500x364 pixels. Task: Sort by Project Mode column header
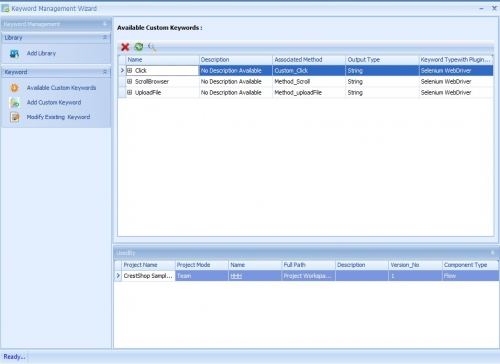202,265
